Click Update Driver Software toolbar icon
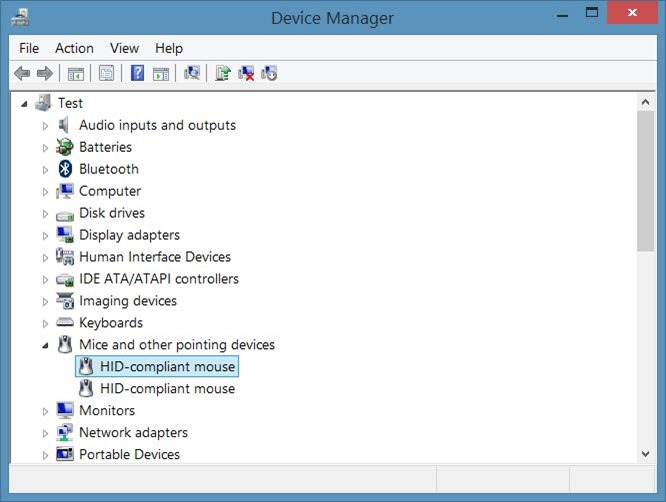This screenshot has height=502, width=666. pos(223,73)
